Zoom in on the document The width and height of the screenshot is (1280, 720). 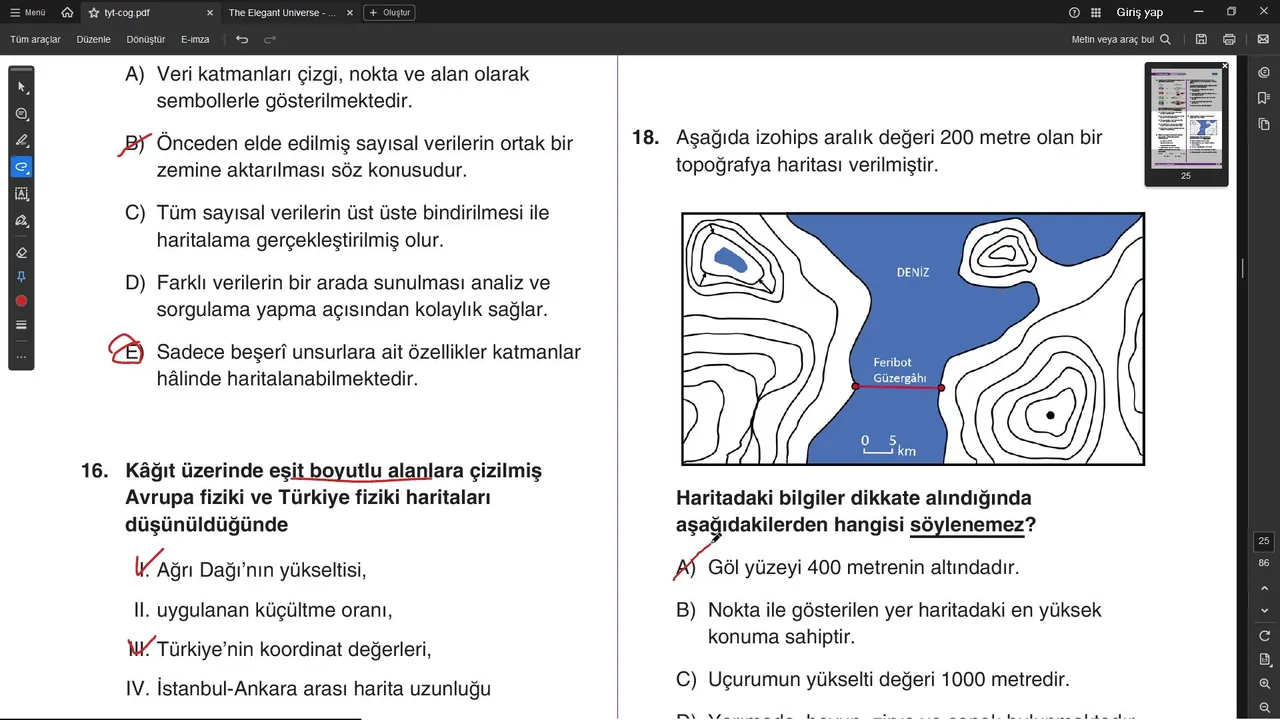tap(1264, 683)
